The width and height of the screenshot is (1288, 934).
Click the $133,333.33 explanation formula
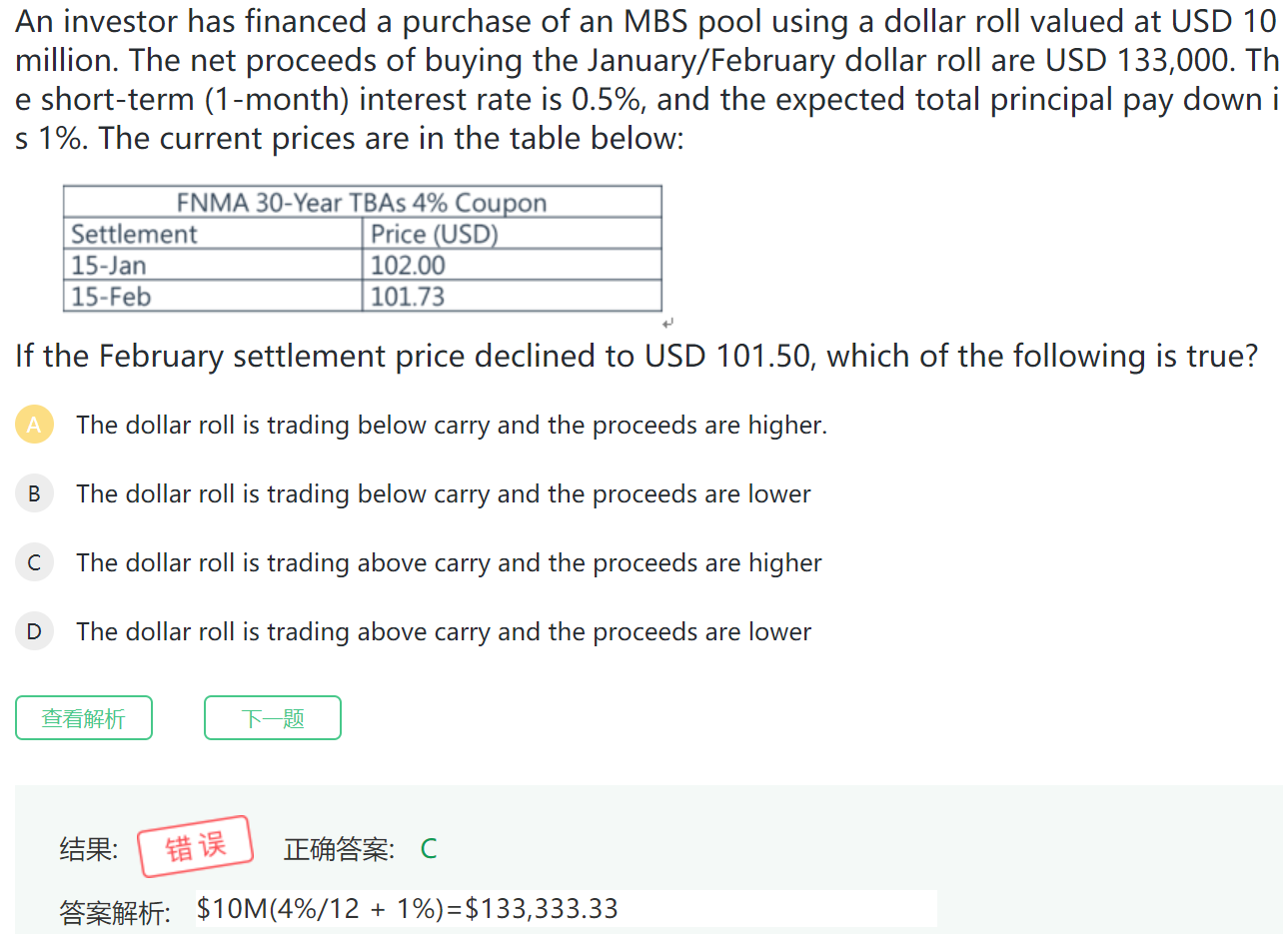coord(408,909)
